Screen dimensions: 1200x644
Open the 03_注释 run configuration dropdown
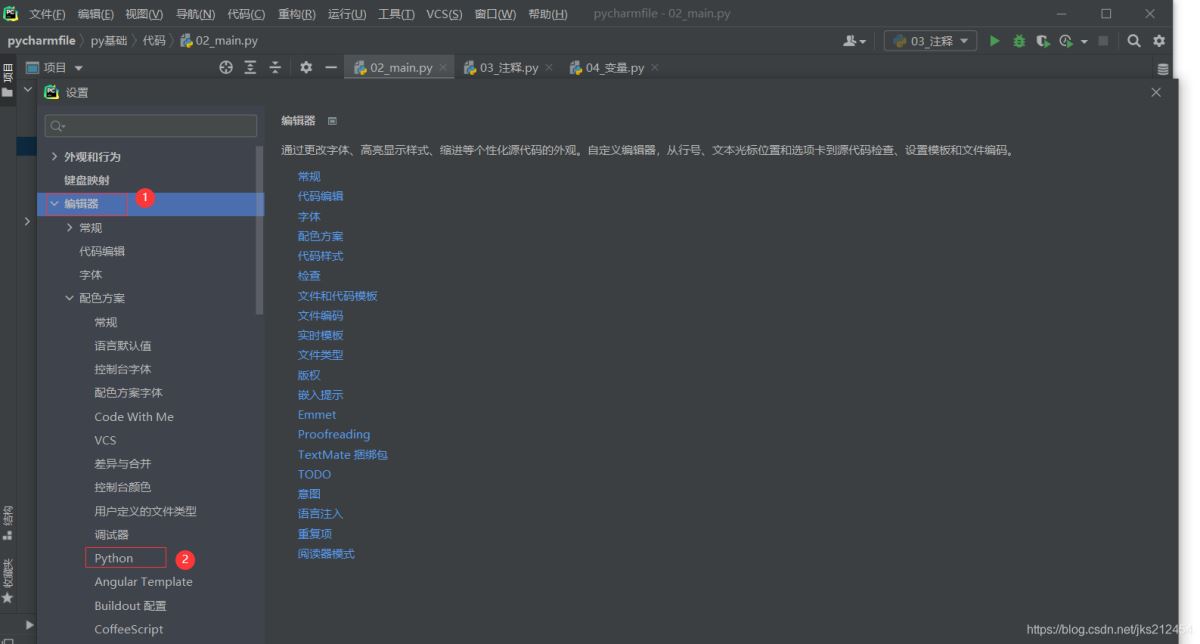[x=930, y=41]
